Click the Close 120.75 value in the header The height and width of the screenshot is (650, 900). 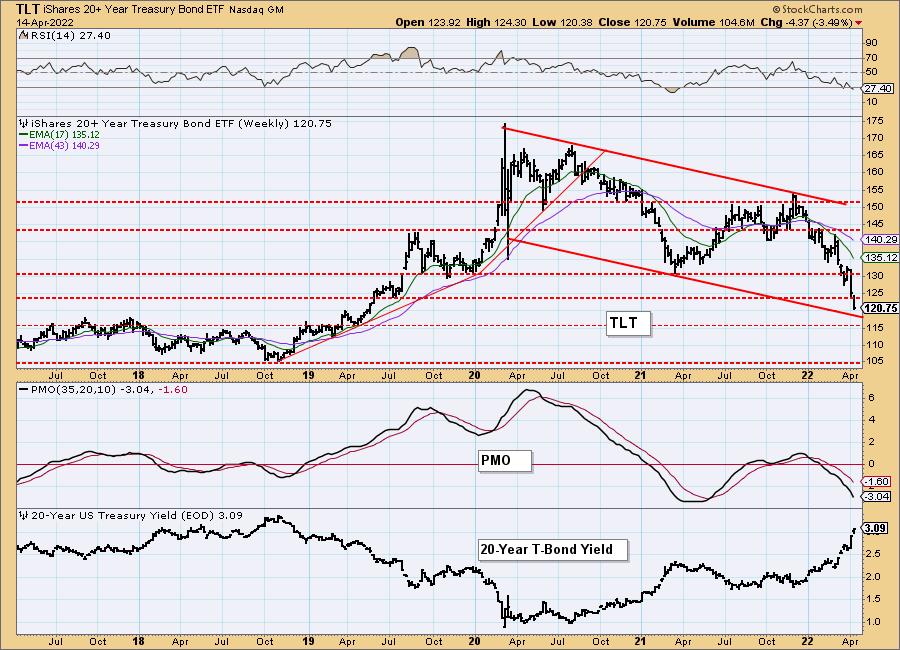[x=633, y=22]
